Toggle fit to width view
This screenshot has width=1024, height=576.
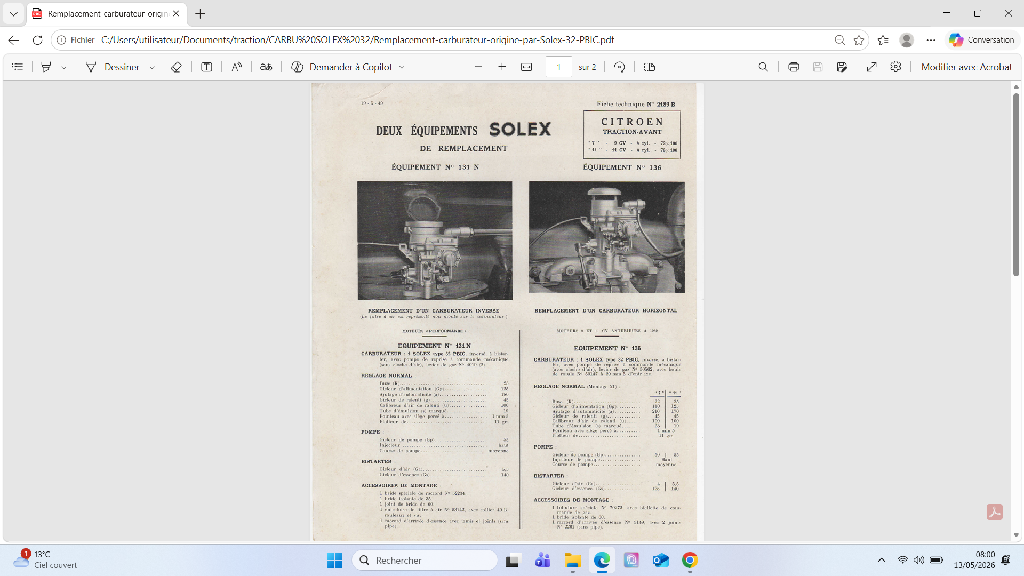(526, 67)
